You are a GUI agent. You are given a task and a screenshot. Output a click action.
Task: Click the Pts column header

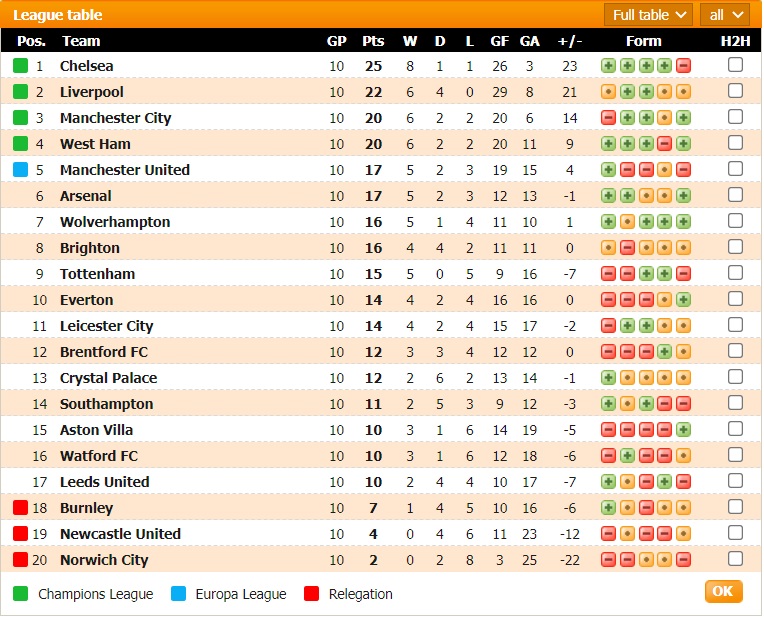[373, 41]
